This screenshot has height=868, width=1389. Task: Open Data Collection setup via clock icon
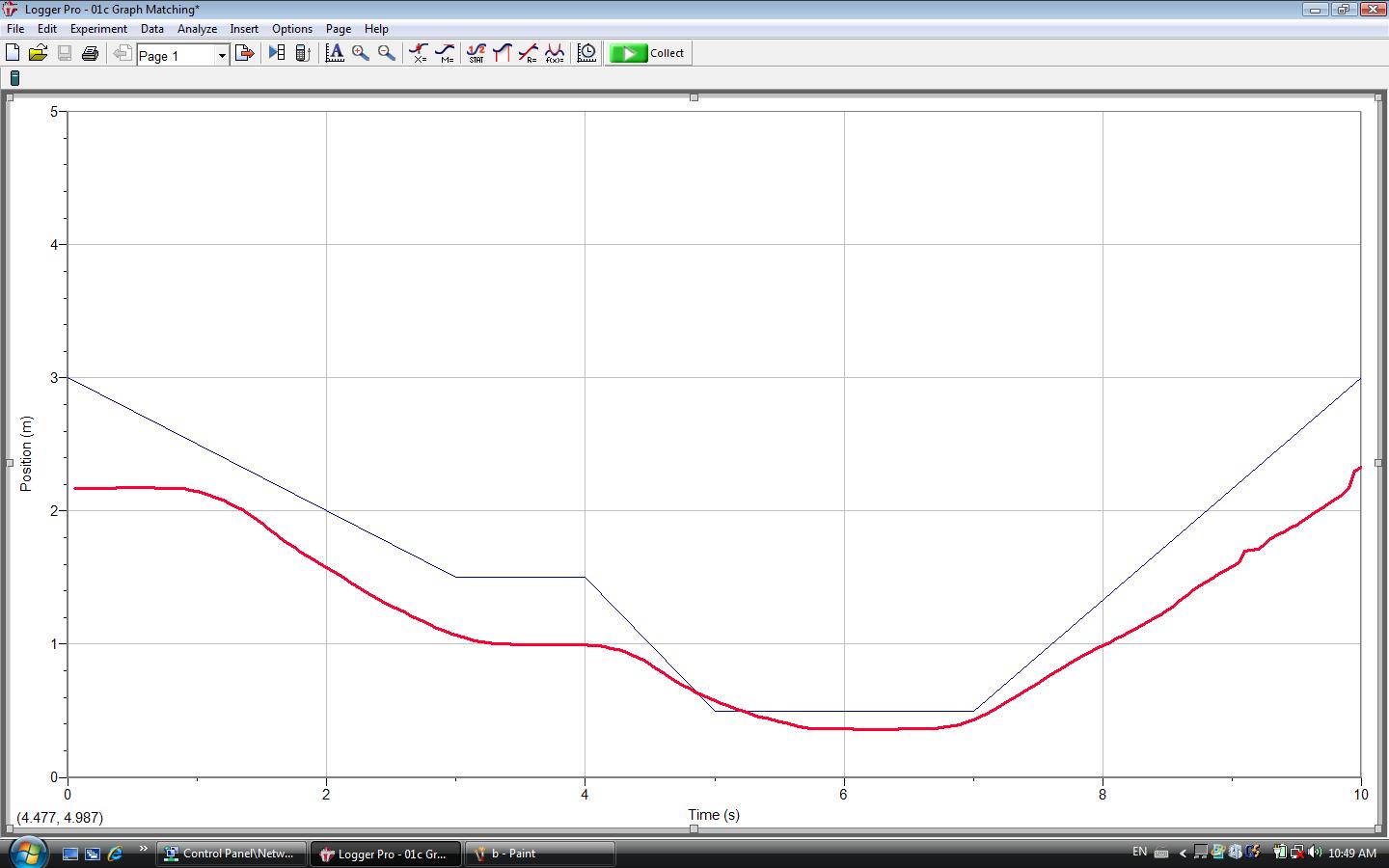[x=586, y=53]
